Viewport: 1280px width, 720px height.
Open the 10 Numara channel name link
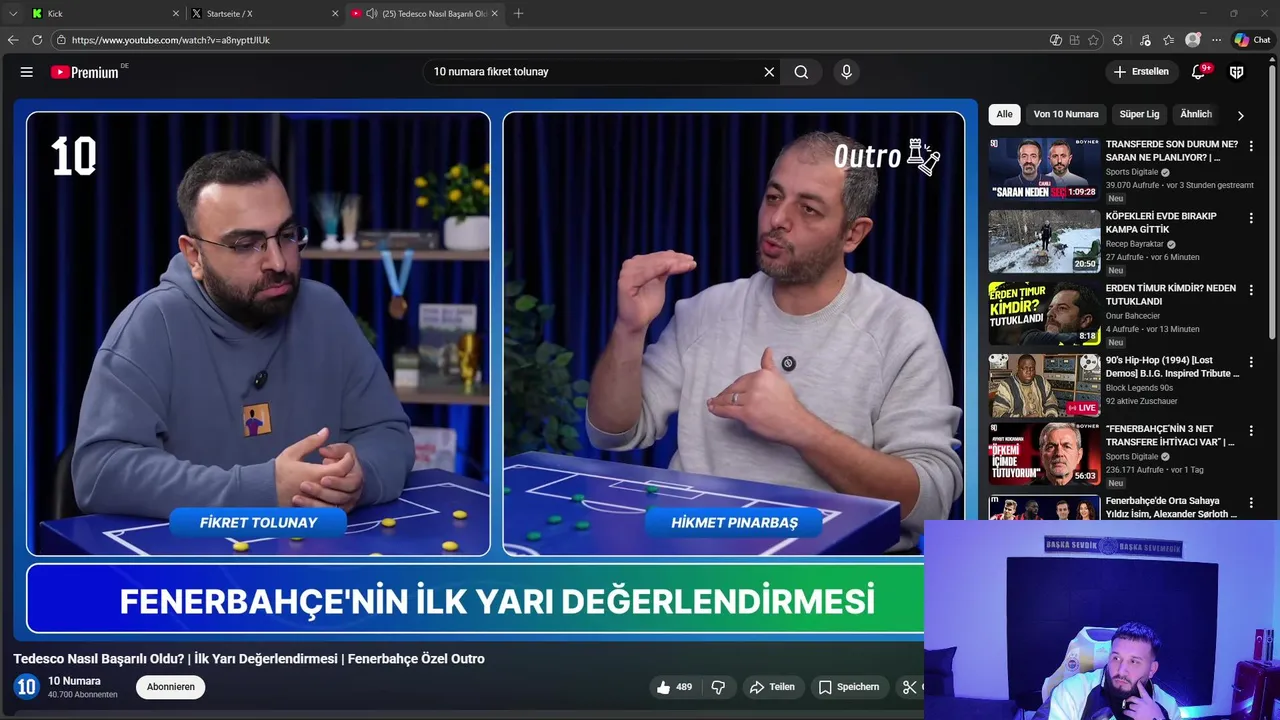(74, 681)
